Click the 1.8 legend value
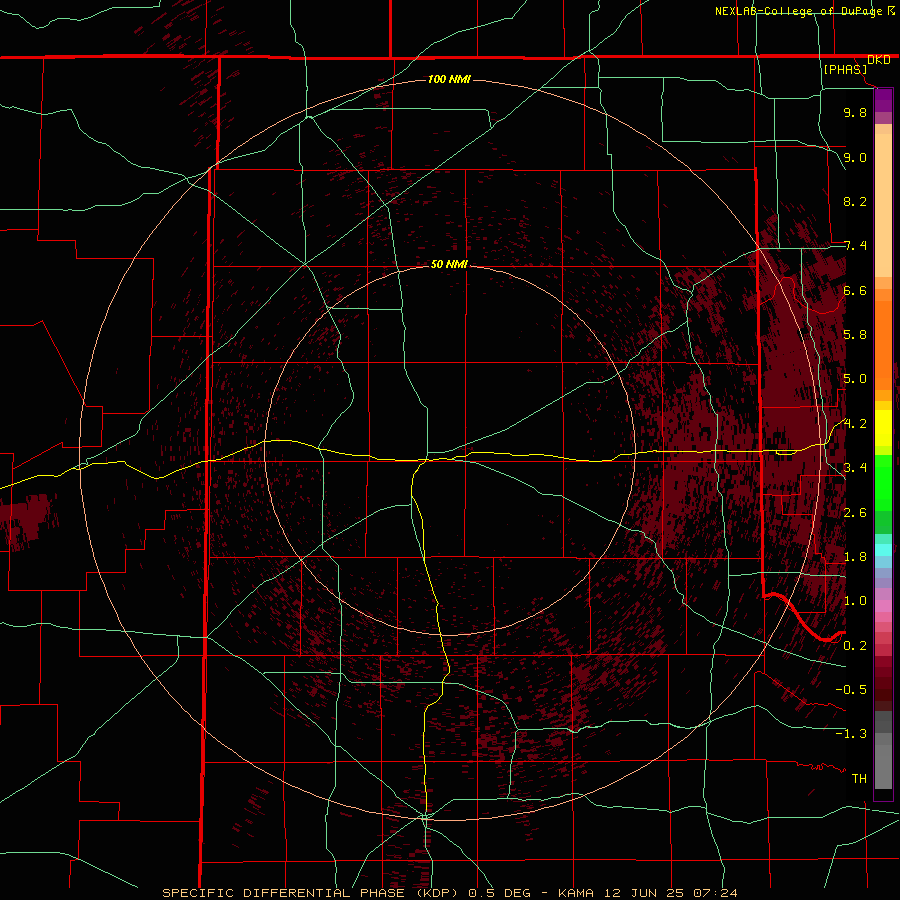Image resolution: width=900 pixels, height=900 pixels. pyautogui.click(x=855, y=557)
